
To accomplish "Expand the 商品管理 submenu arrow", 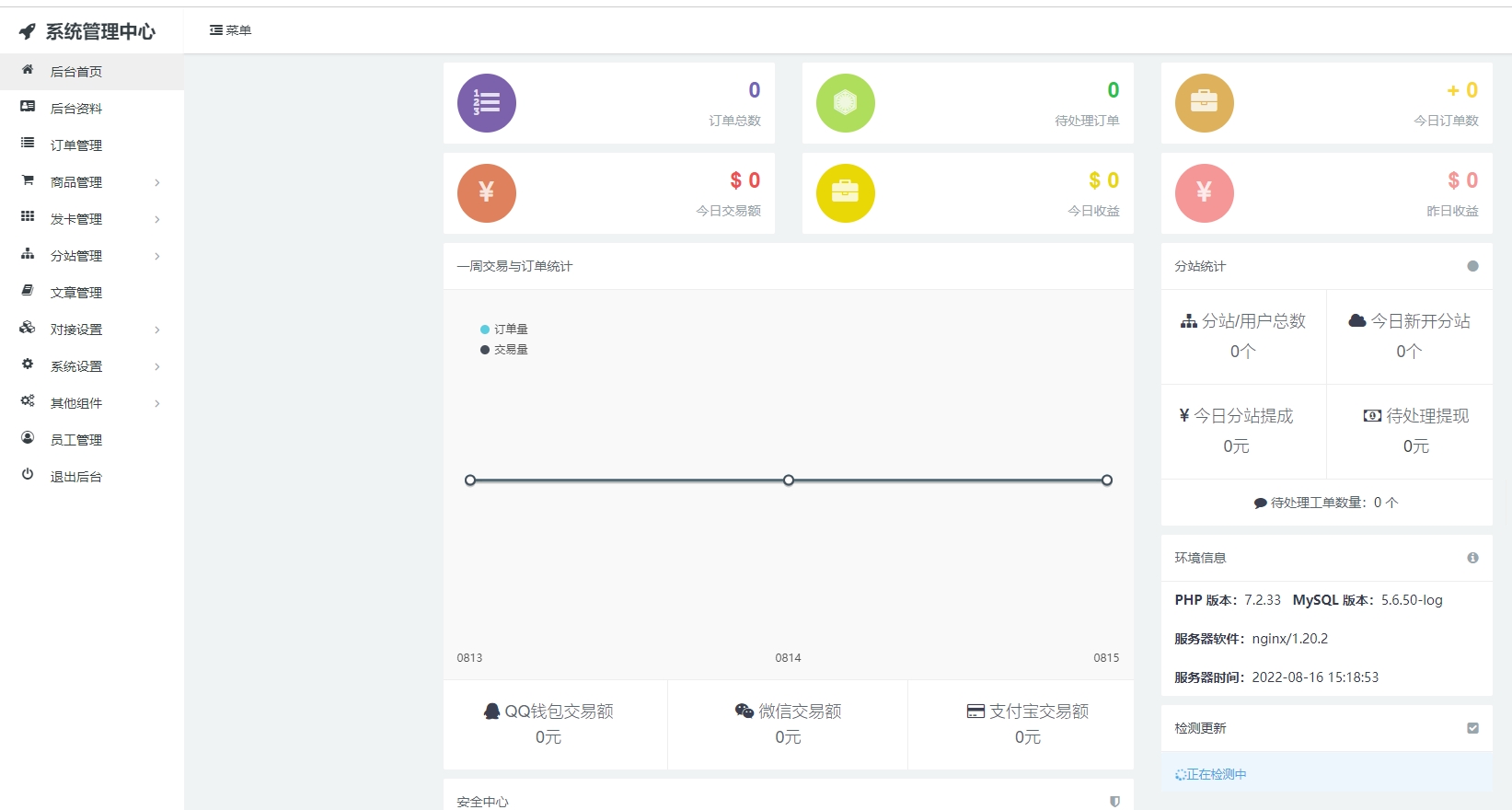I will 157,182.
